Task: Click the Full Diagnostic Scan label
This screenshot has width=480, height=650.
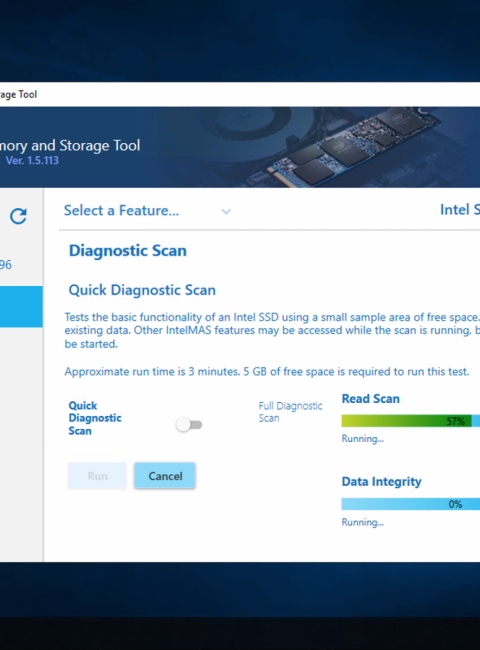Action: coord(290,412)
